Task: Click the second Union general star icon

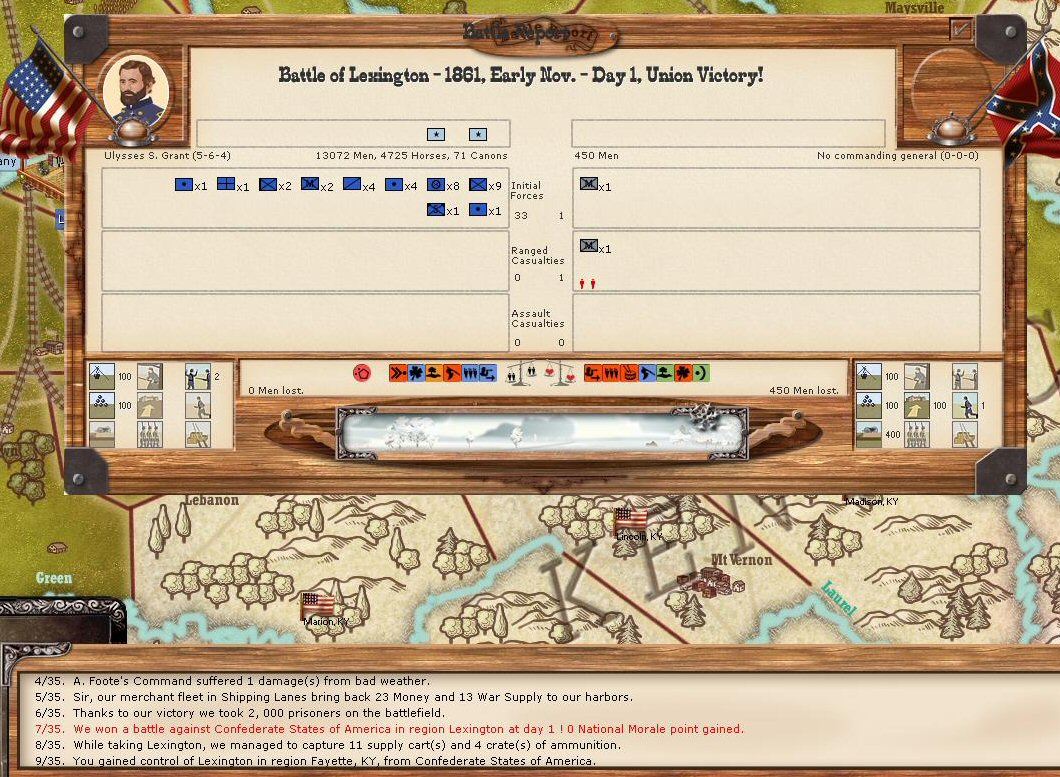Action: (478, 134)
